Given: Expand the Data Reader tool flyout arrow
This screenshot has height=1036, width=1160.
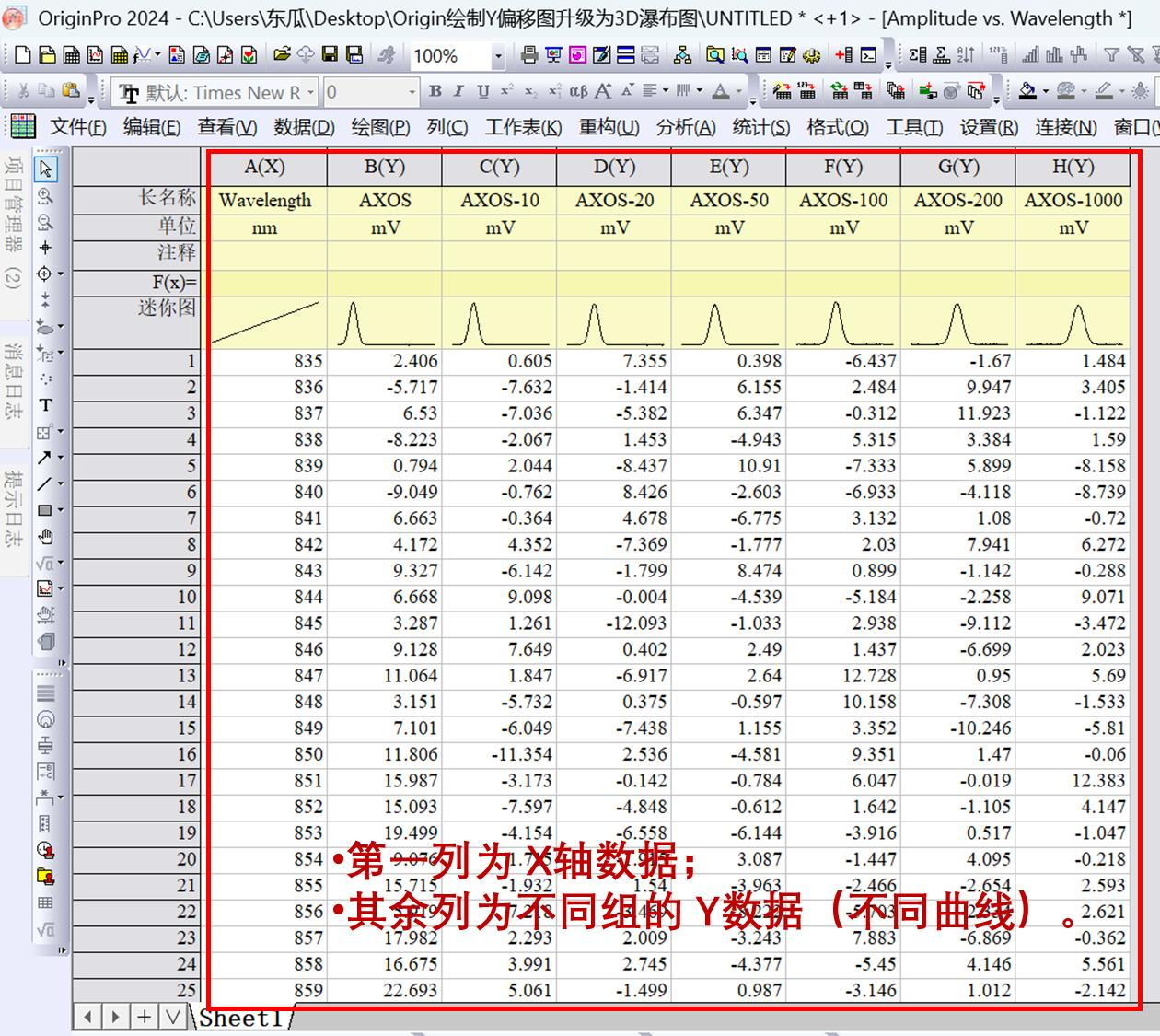Looking at the screenshot, I should pyautogui.click(x=61, y=274).
